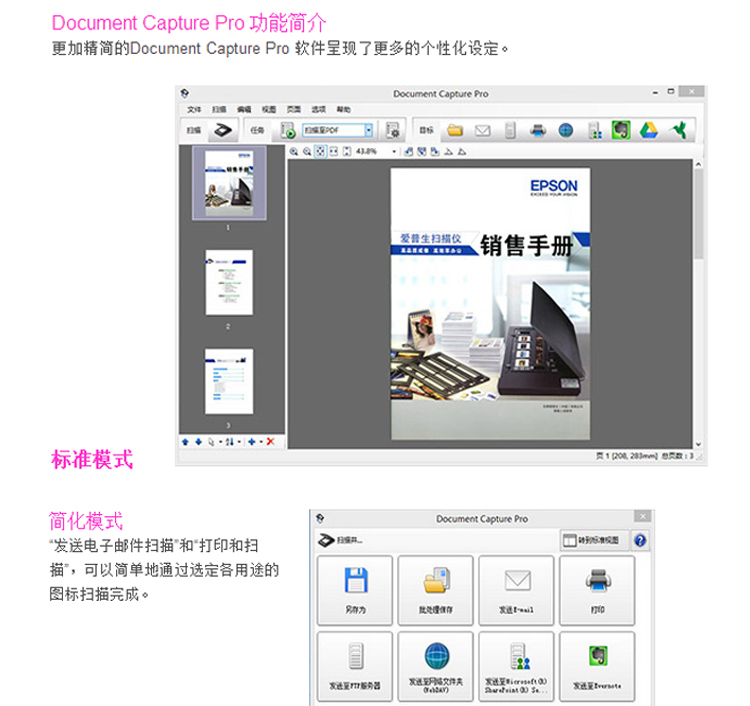This screenshot has height=706, width=750.
Task: Open the 扫描 menu
Action: [219, 110]
